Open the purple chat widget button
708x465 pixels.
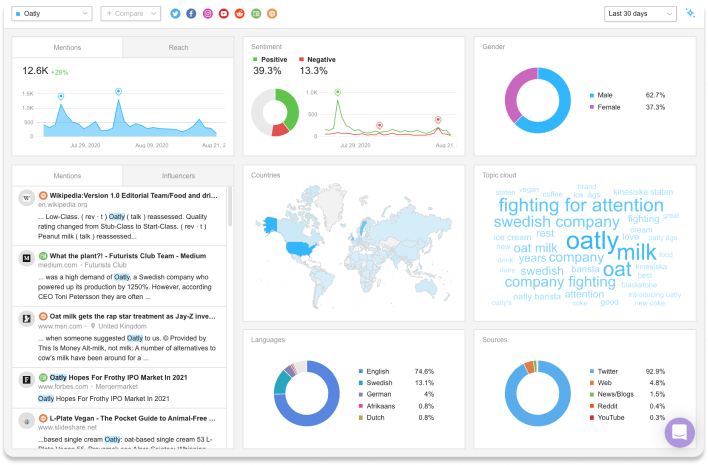coord(680,432)
